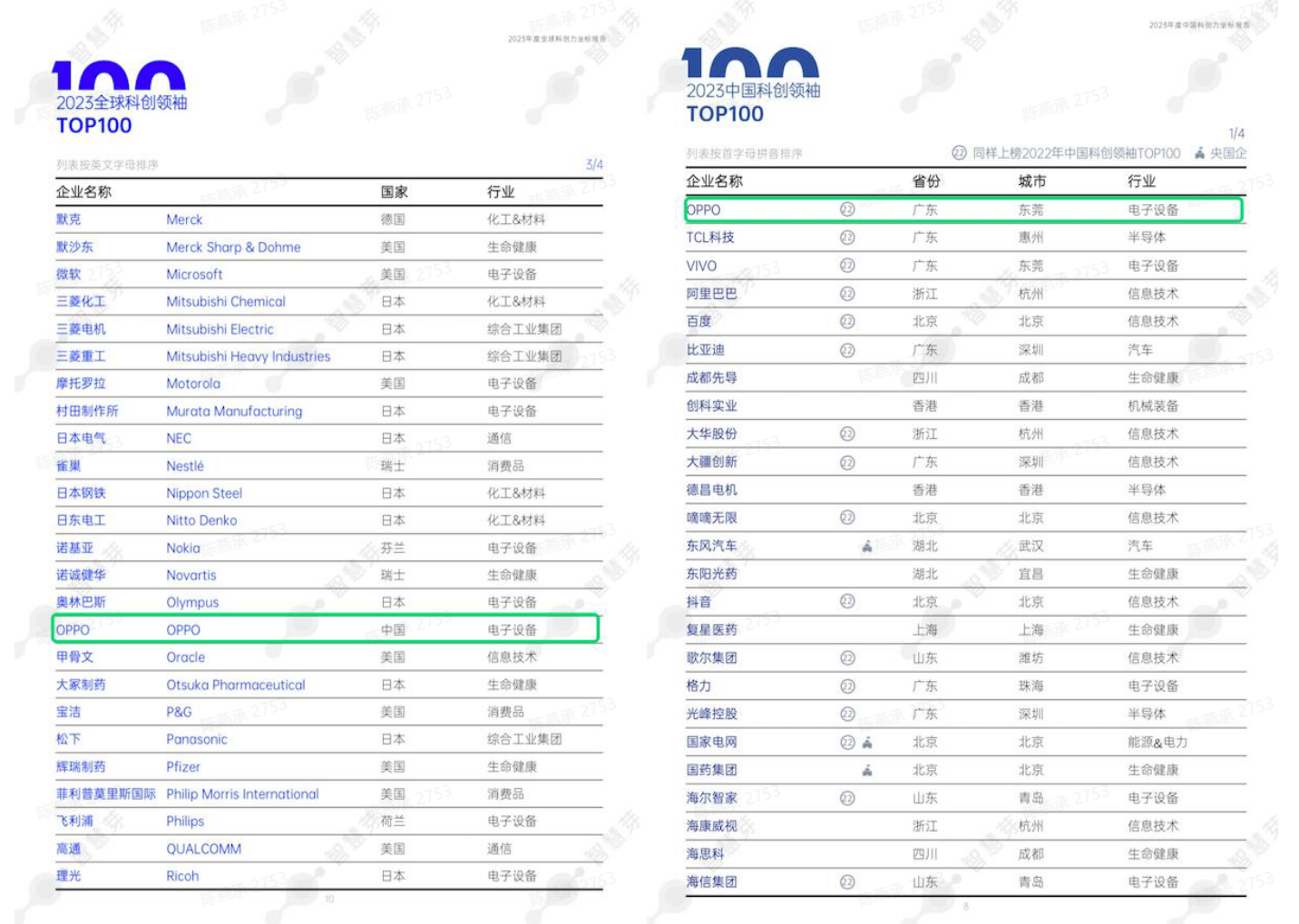Image resolution: width=1299 pixels, height=924 pixels.
Task: Click the 22 legend icon above the right table
Action: point(959,153)
